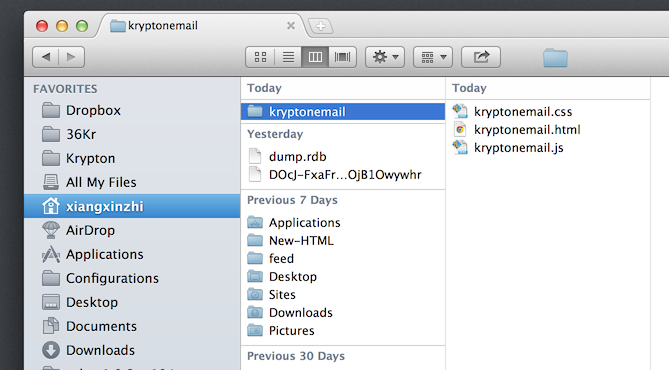Select column view button
This screenshot has height=370, width=669.
click(x=315, y=57)
